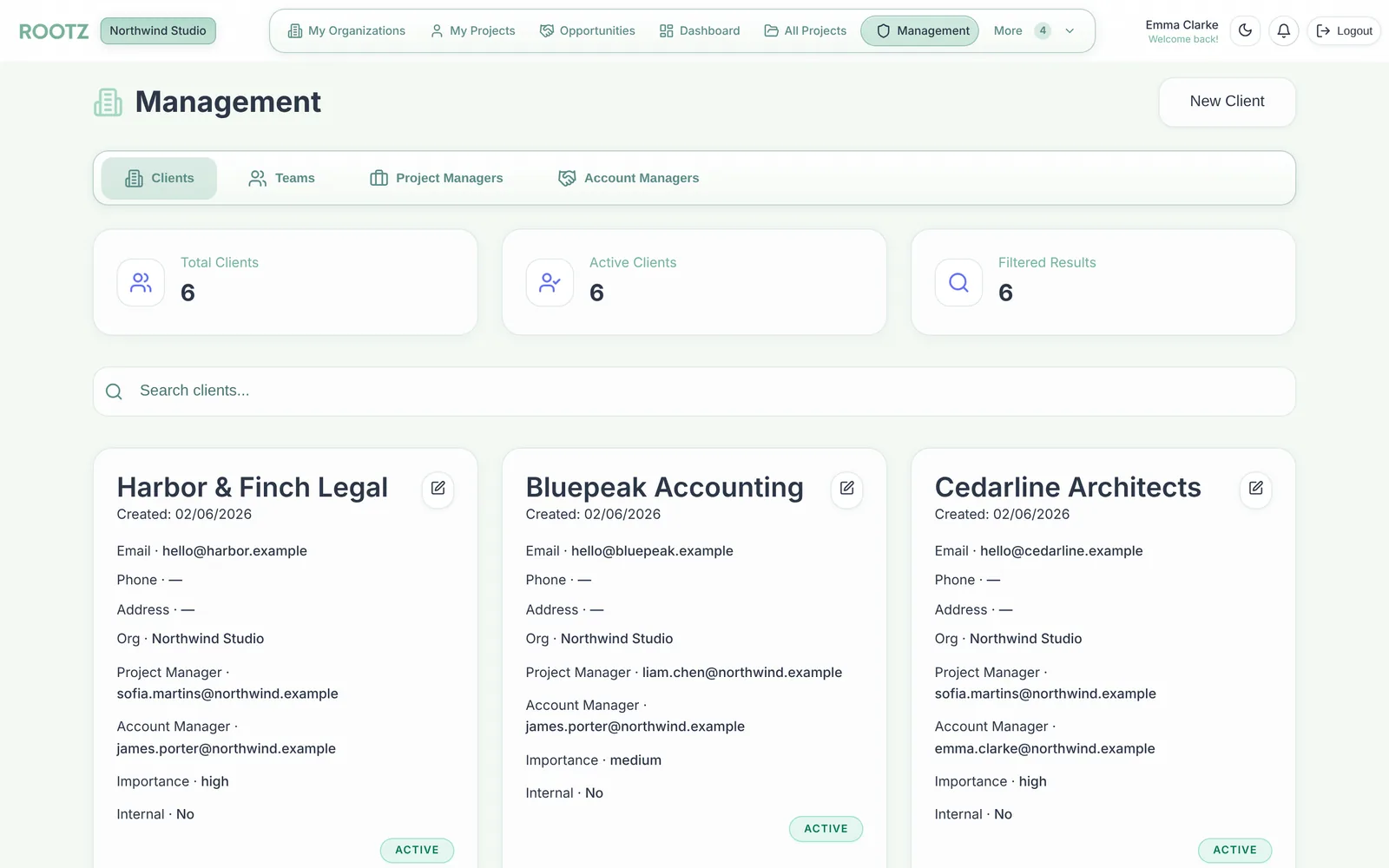Click Emma Clarke user name

pos(1182,25)
